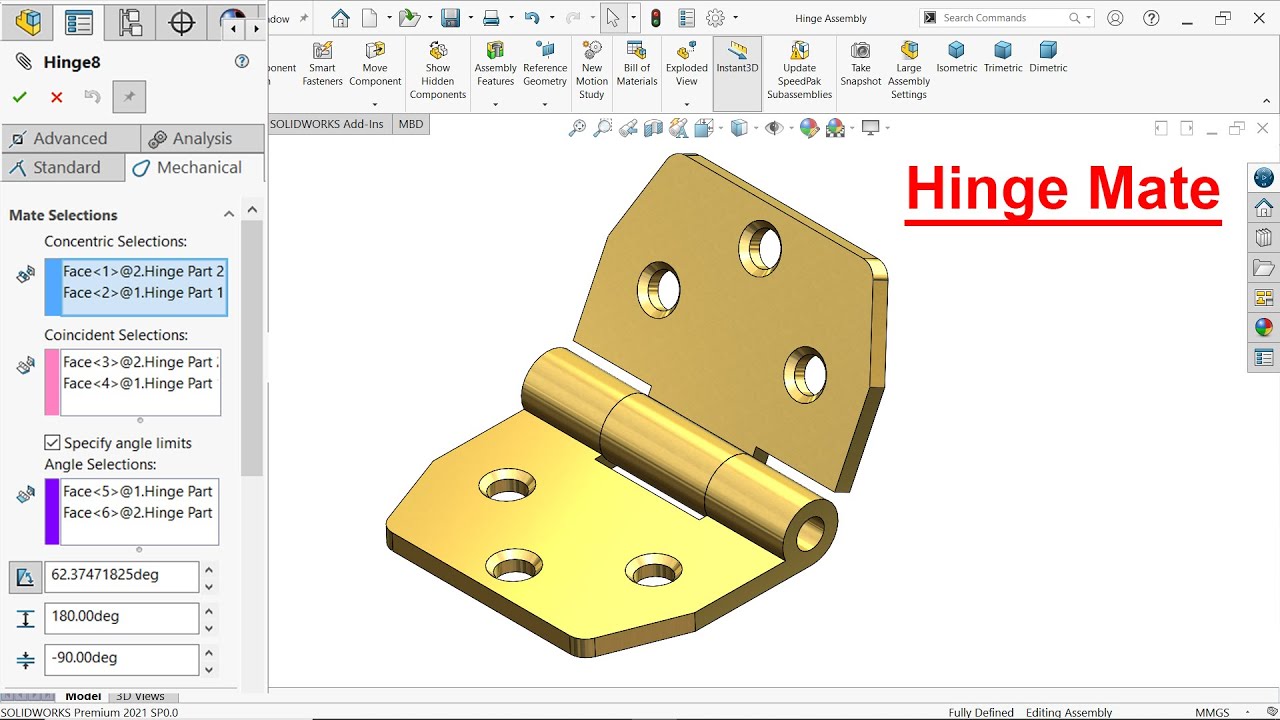Image resolution: width=1280 pixels, height=720 pixels.
Task: Click the Home icon in top toolbar
Action: 340,18
